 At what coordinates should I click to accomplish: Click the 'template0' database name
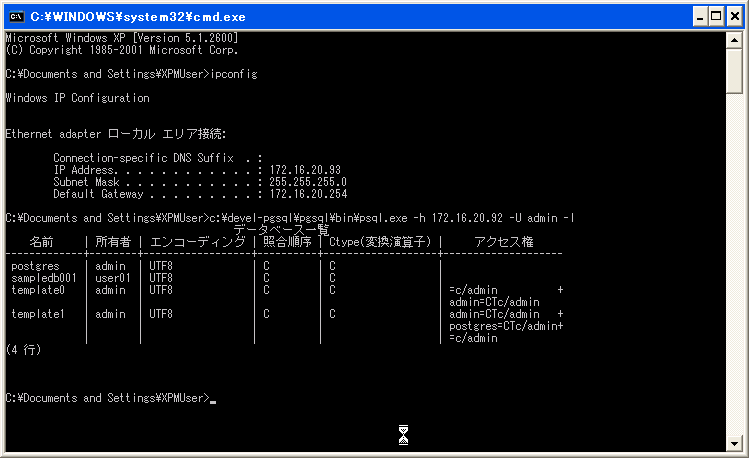tap(38, 290)
